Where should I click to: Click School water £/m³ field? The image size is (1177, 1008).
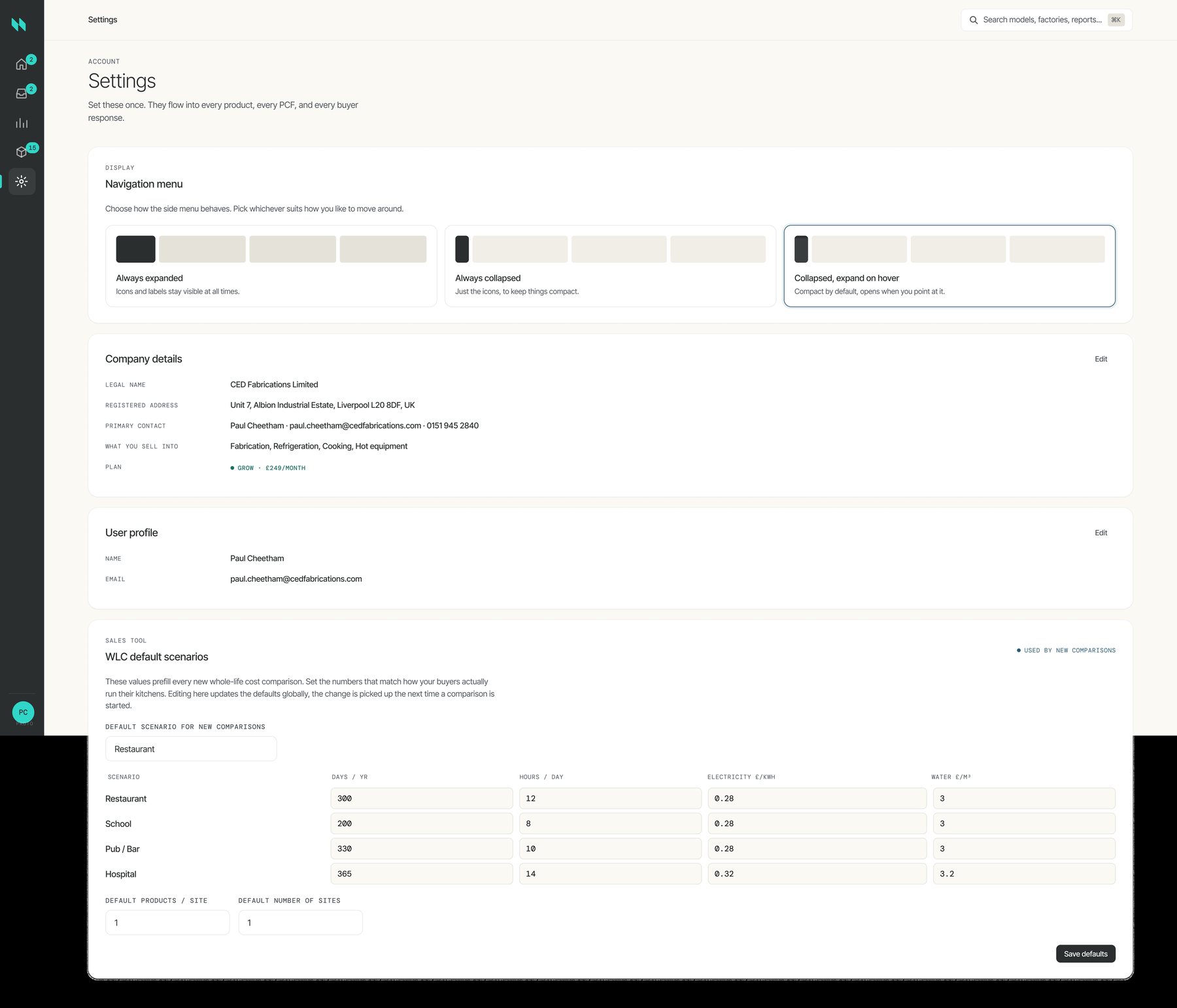click(x=1024, y=824)
